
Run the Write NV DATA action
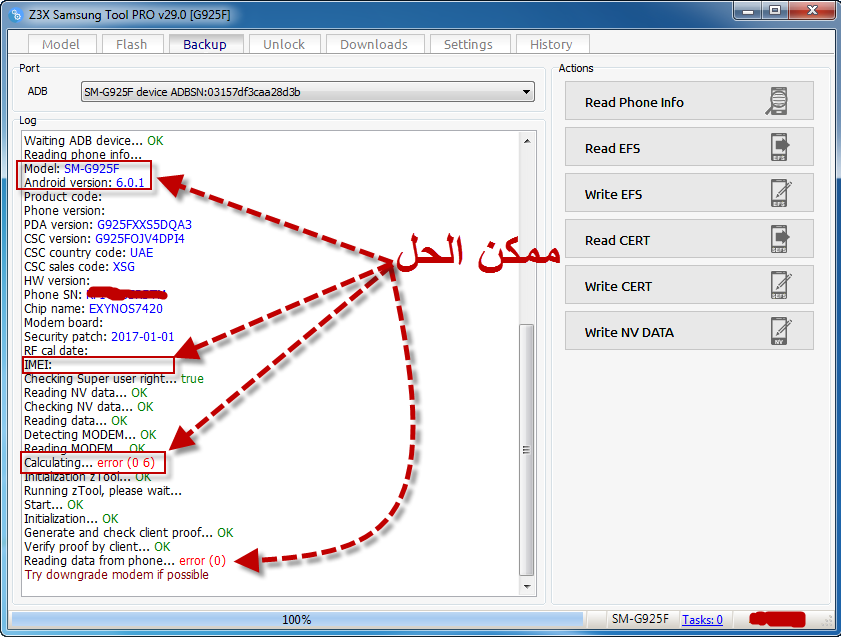click(x=689, y=331)
